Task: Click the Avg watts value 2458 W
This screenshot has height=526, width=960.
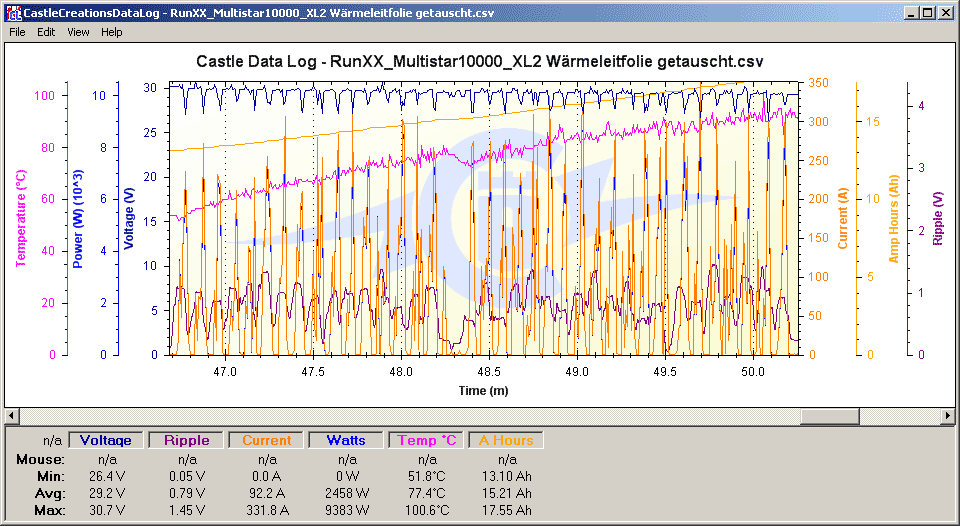Action: click(x=347, y=493)
